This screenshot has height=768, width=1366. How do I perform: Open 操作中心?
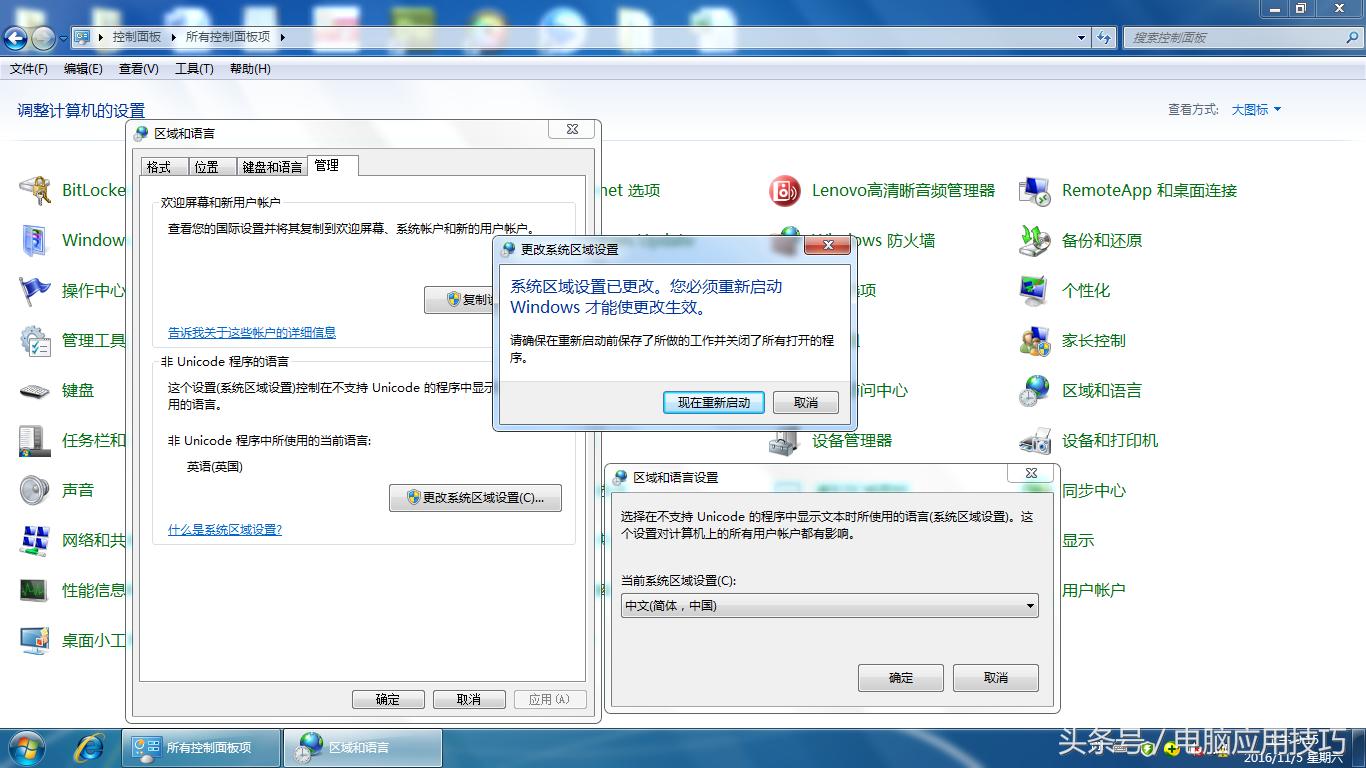coord(93,290)
